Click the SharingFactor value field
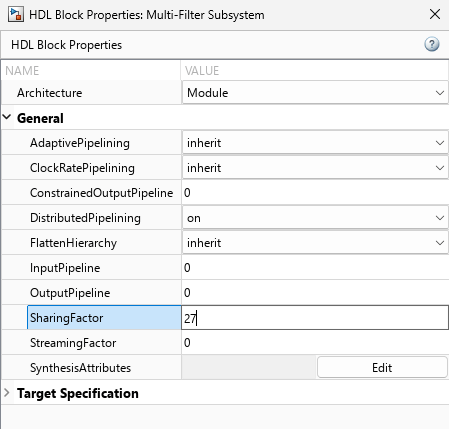The width and height of the screenshot is (449, 429). point(315,318)
